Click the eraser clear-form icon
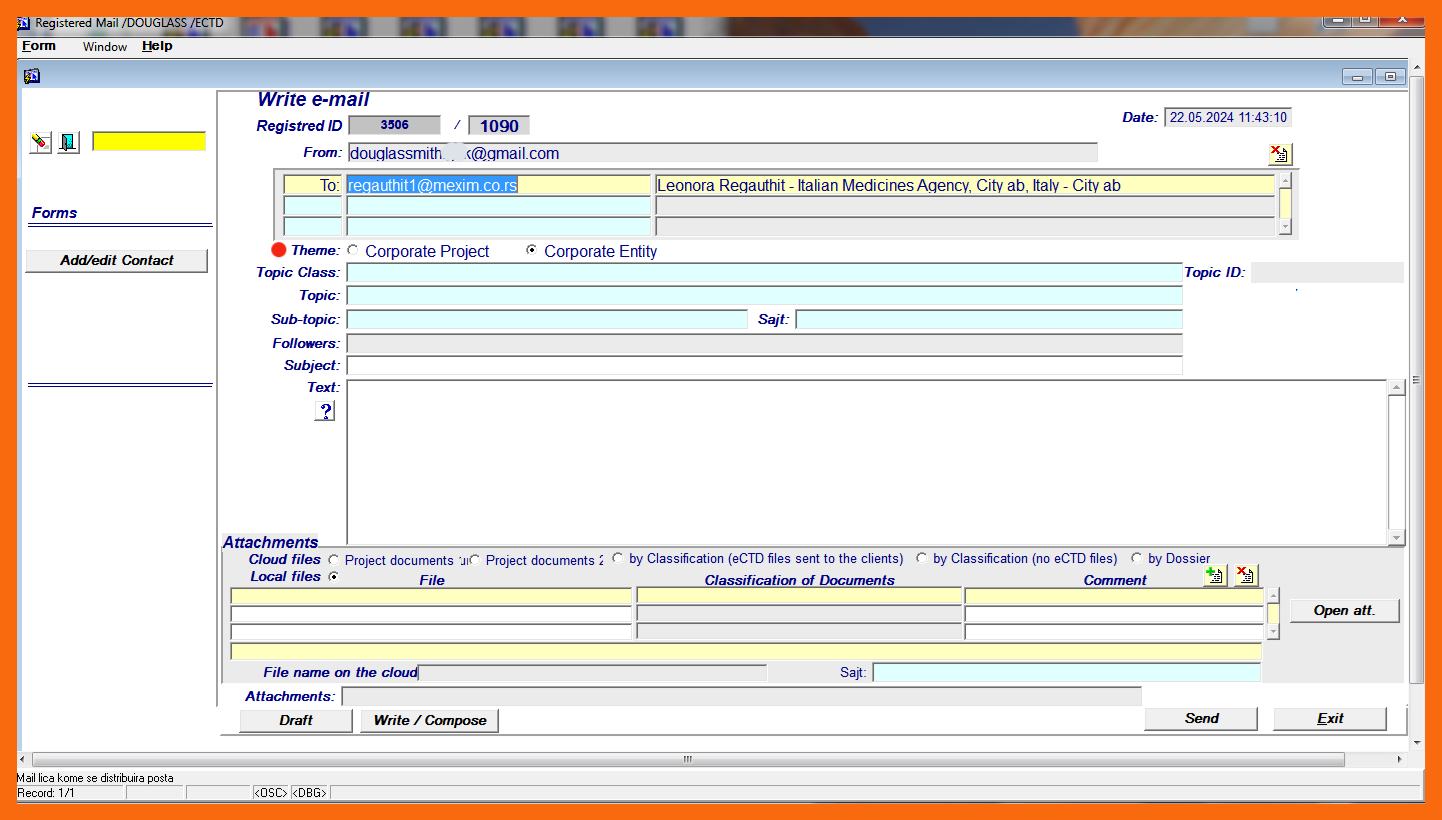This screenshot has height=820, width=1442. click(x=40, y=142)
